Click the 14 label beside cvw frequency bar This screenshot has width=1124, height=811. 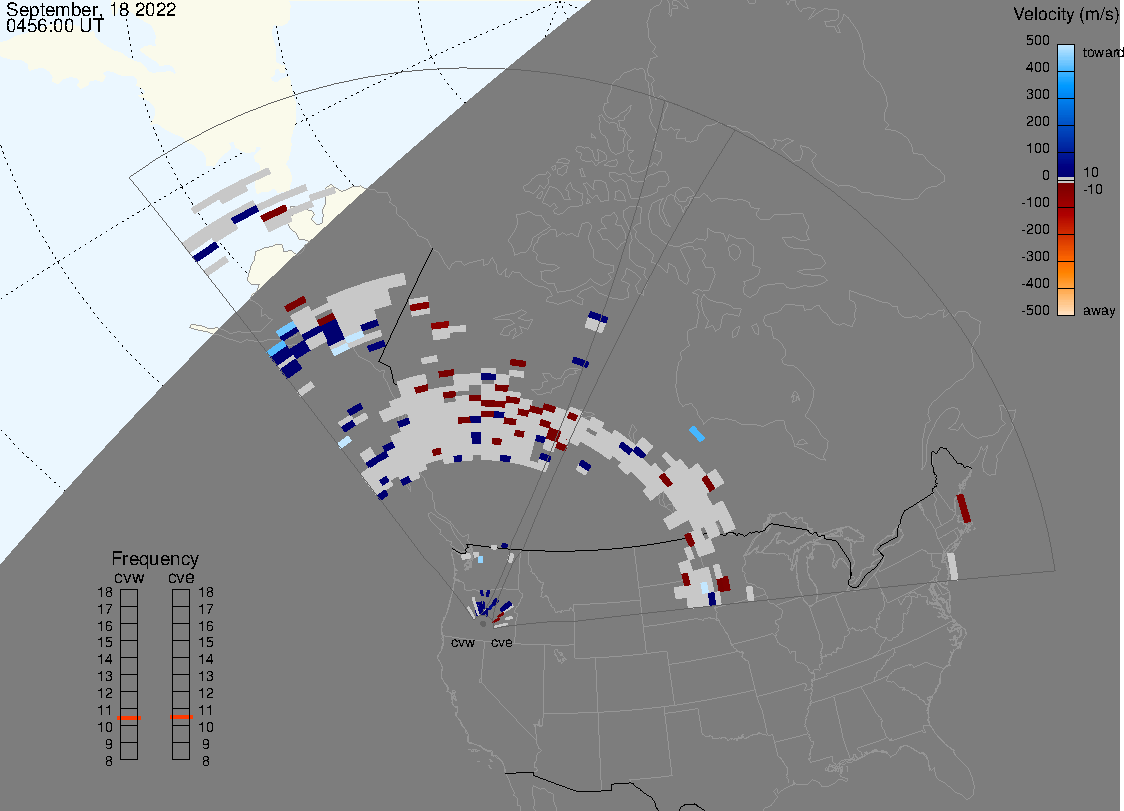(105, 660)
